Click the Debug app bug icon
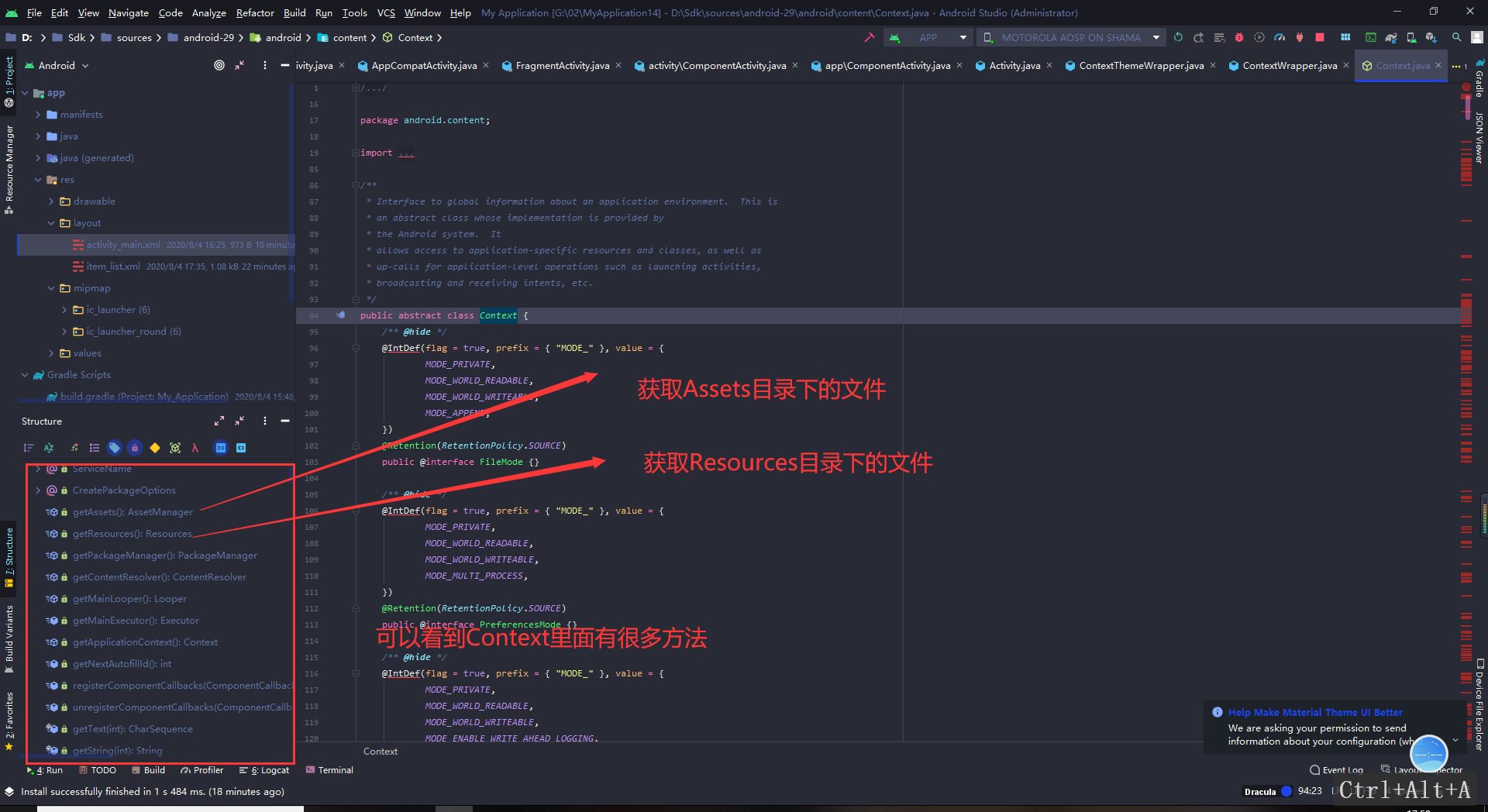The image size is (1488, 812). pyautogui.click(x=1238, y=37)
